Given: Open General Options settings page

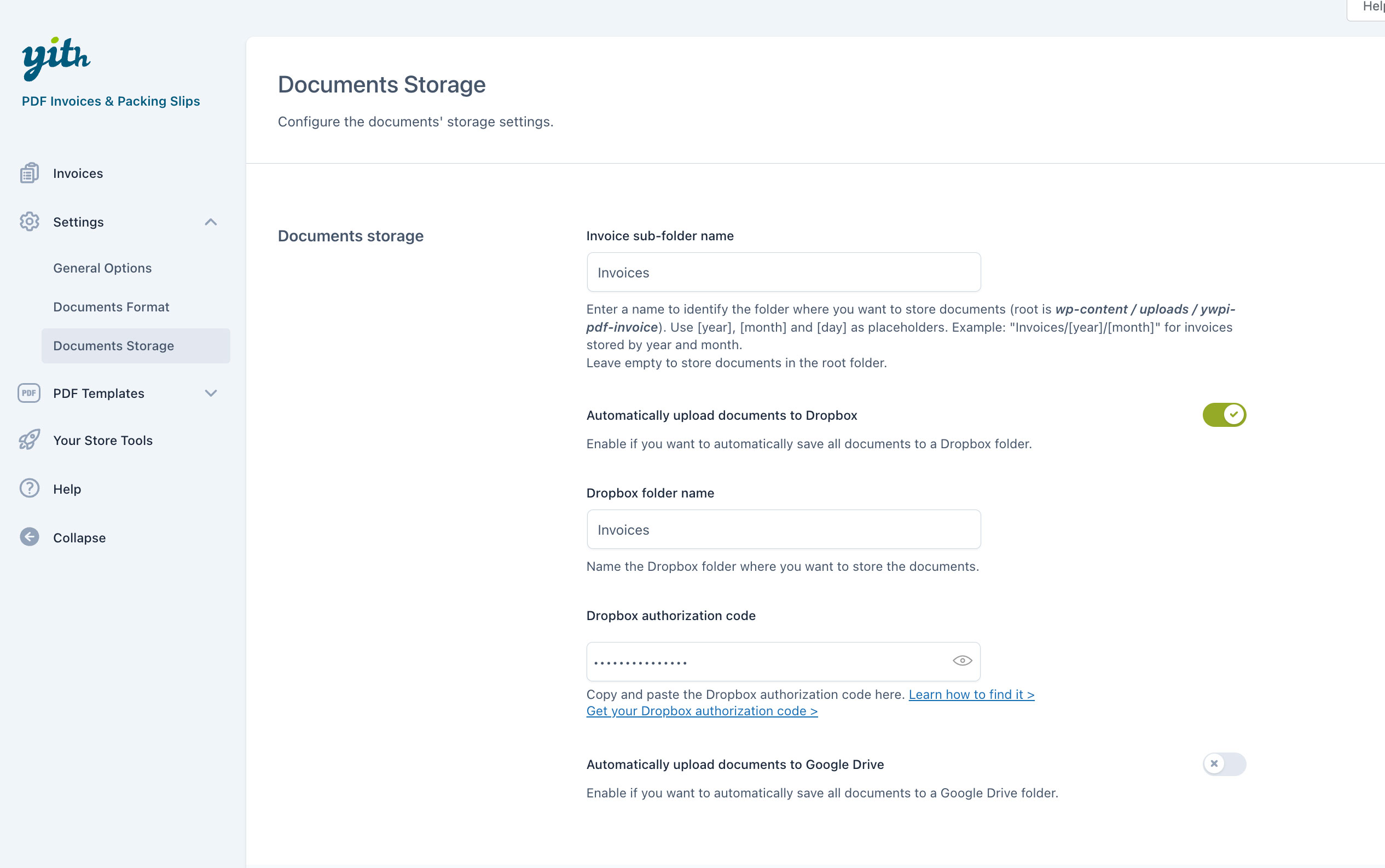Looking at the screenshot, I should point(102,268).
